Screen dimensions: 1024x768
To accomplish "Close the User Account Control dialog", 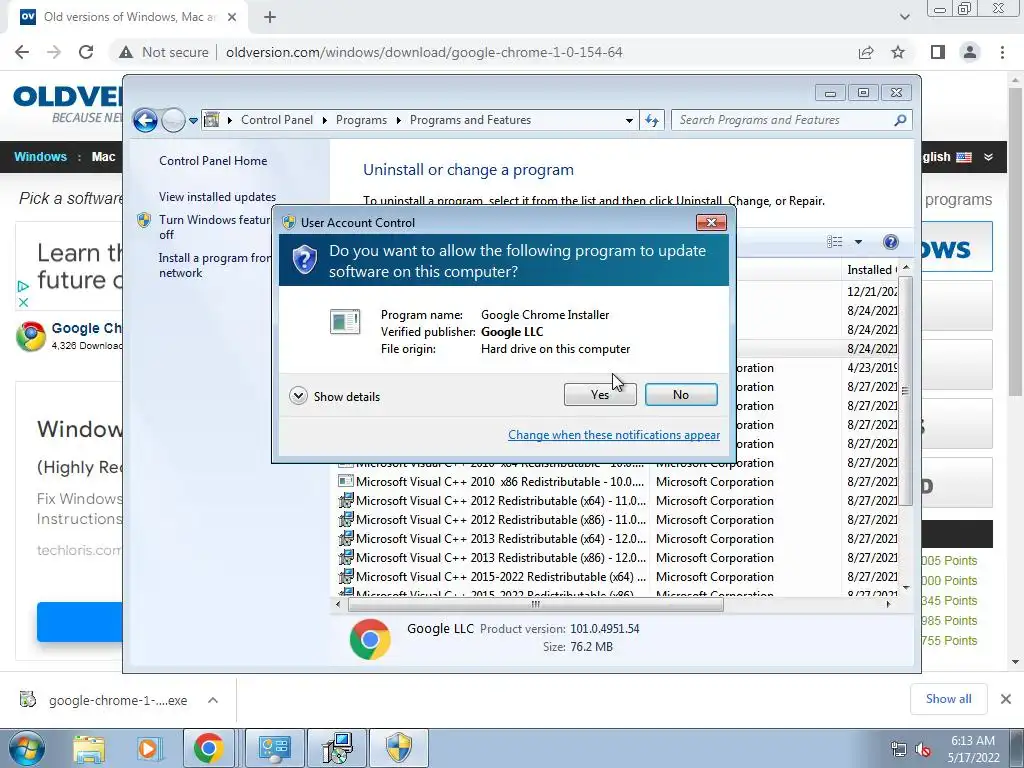I will [x=711, y=223].
